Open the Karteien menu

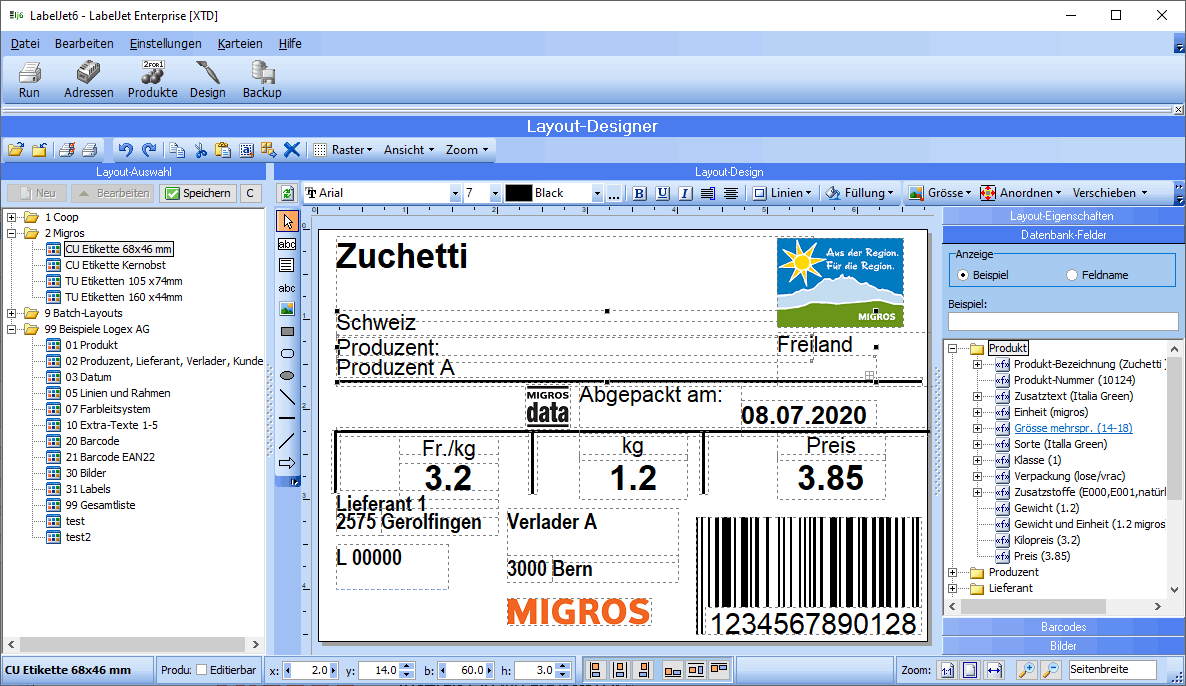[x=240, y=44]
